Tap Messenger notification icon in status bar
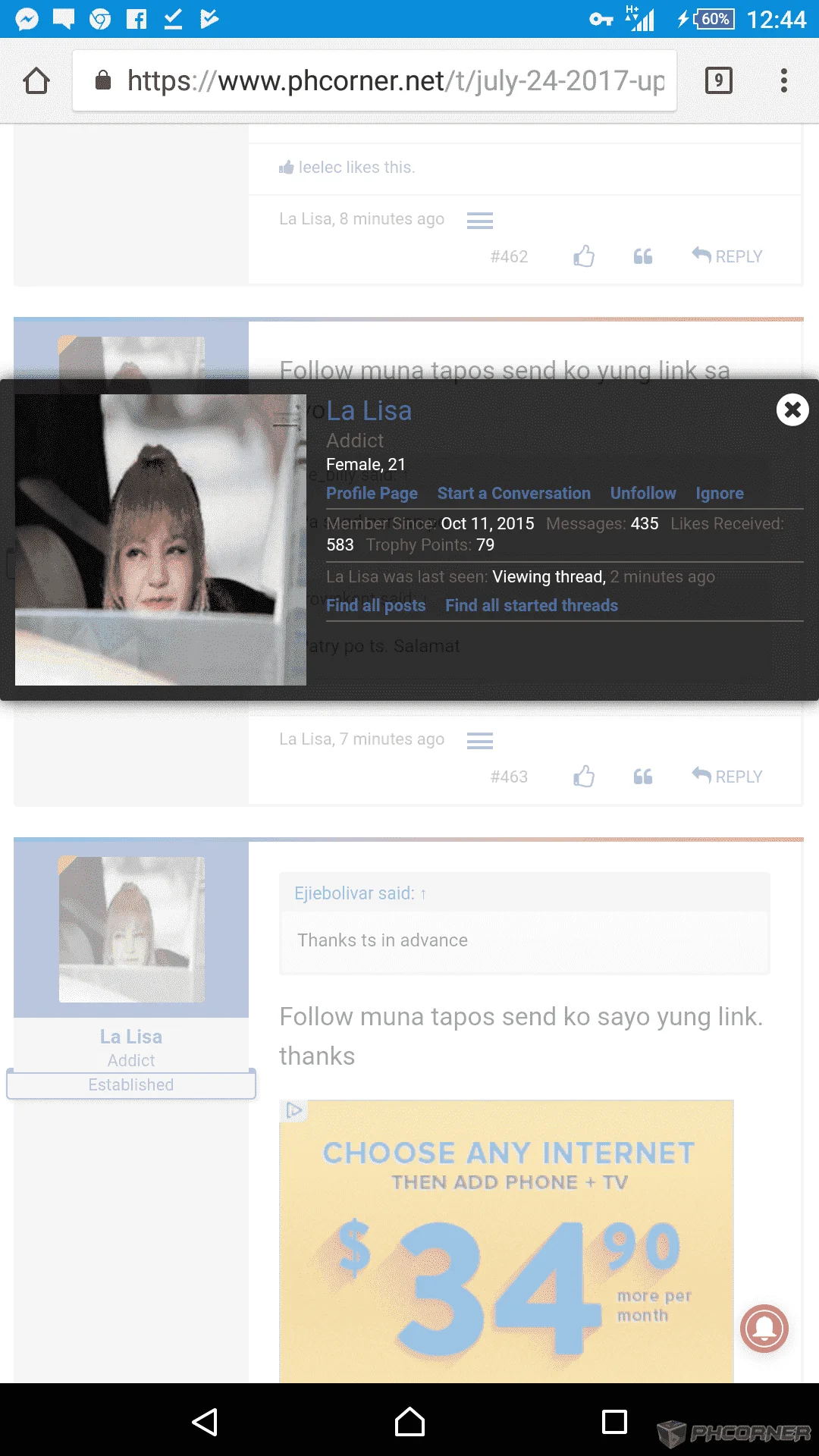Image resolution: width=819 pixels, height=1456 pixels. tap(27, 19)
